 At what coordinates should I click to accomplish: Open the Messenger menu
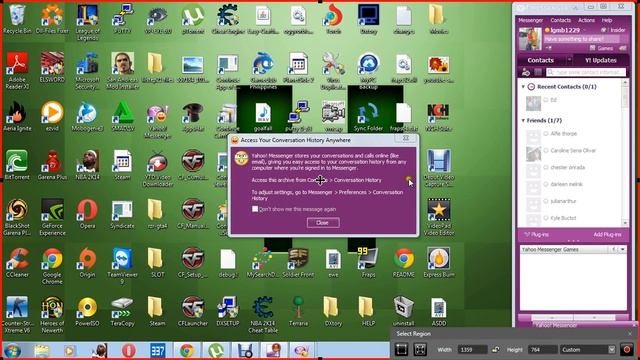(531, 20)
